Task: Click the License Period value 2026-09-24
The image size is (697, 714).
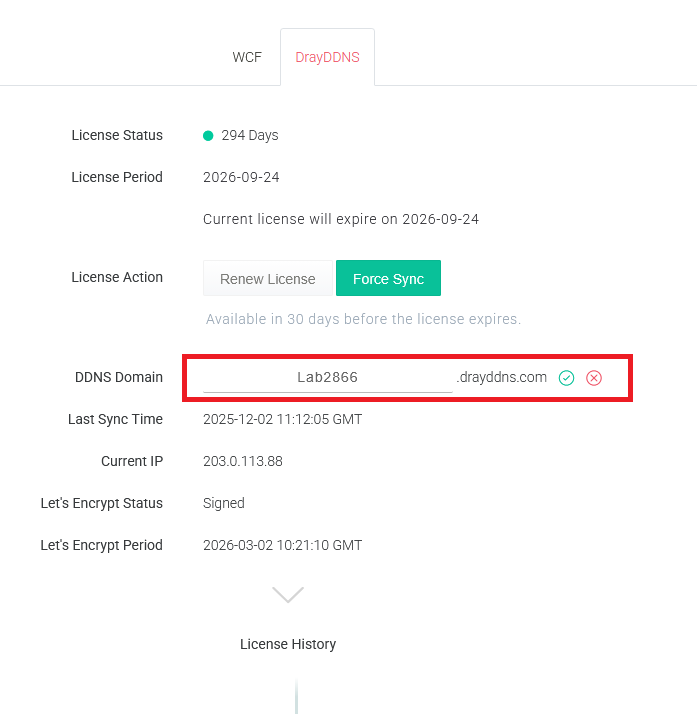Action: tap(241, 177)
